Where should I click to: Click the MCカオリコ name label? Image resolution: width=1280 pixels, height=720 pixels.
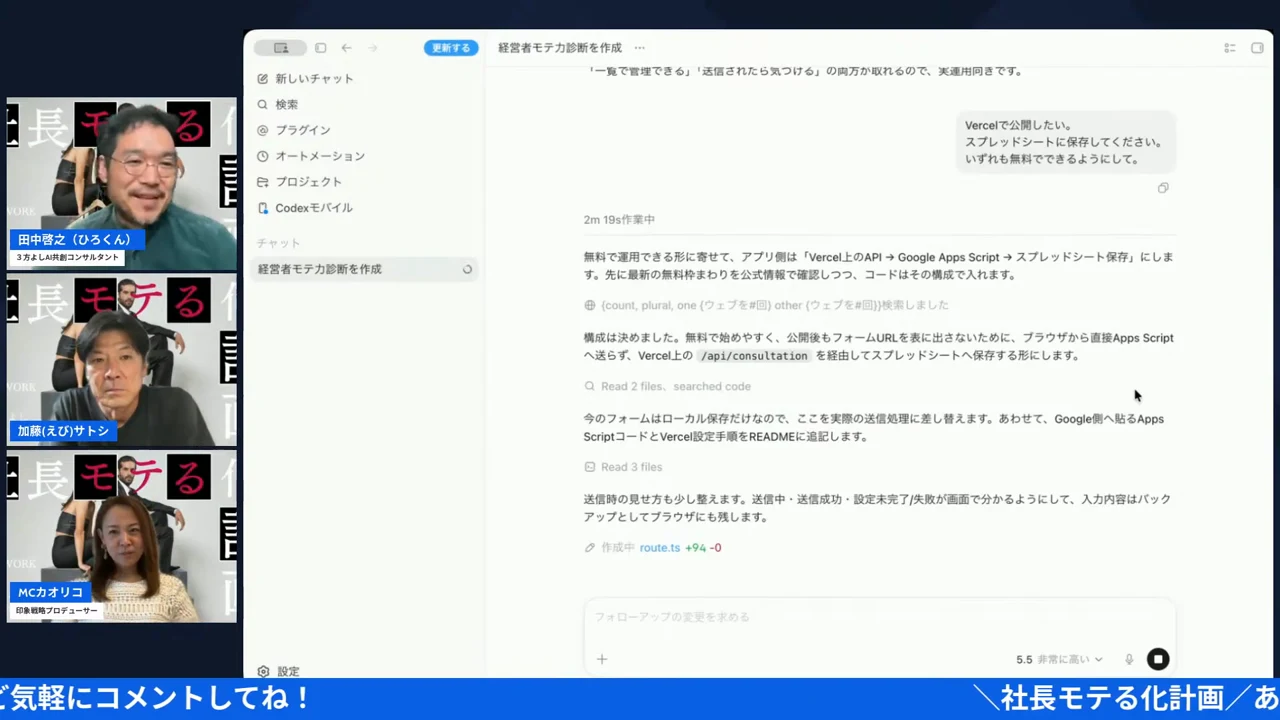click(50, 592)
